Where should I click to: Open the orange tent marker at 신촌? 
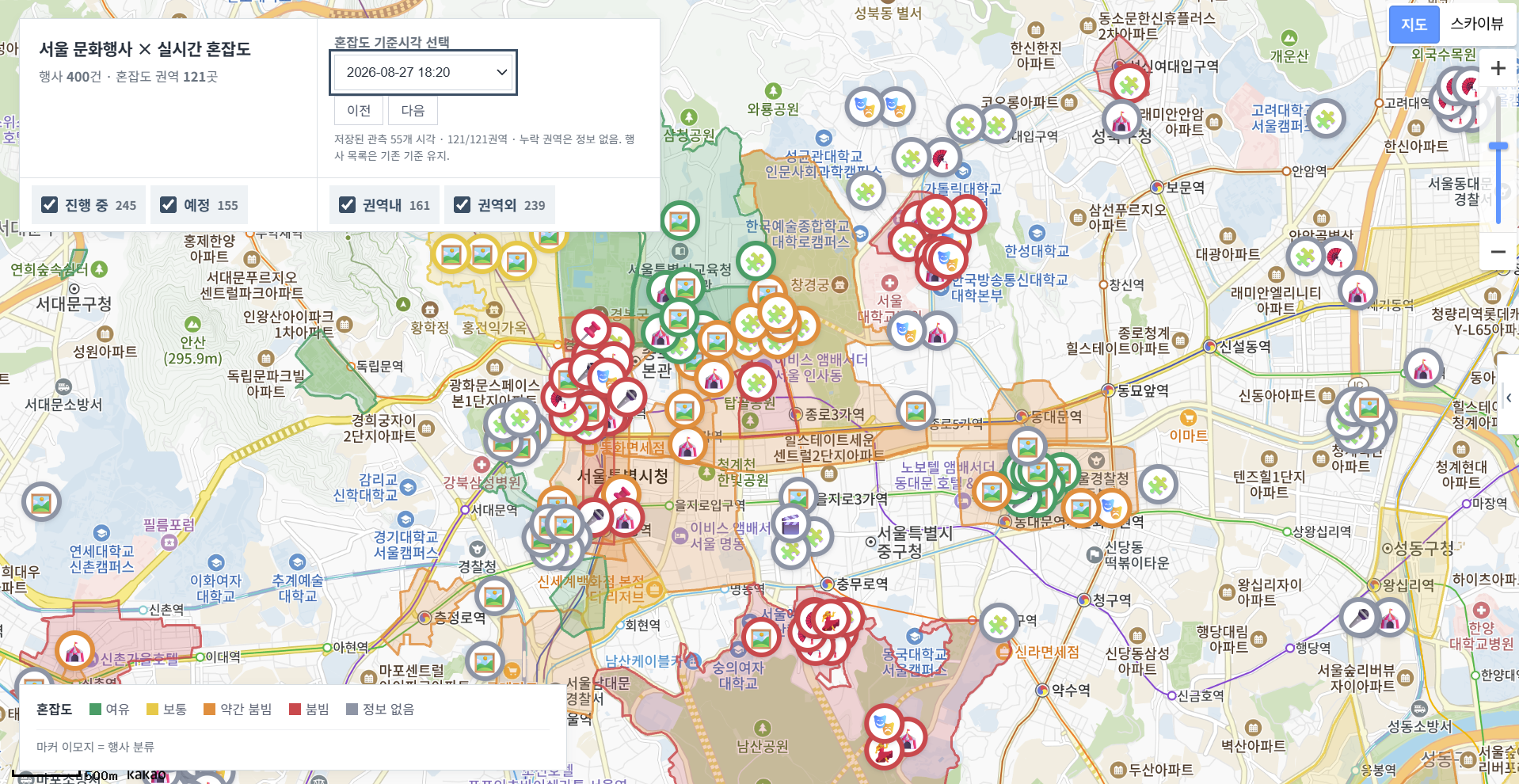pos(75,652)
